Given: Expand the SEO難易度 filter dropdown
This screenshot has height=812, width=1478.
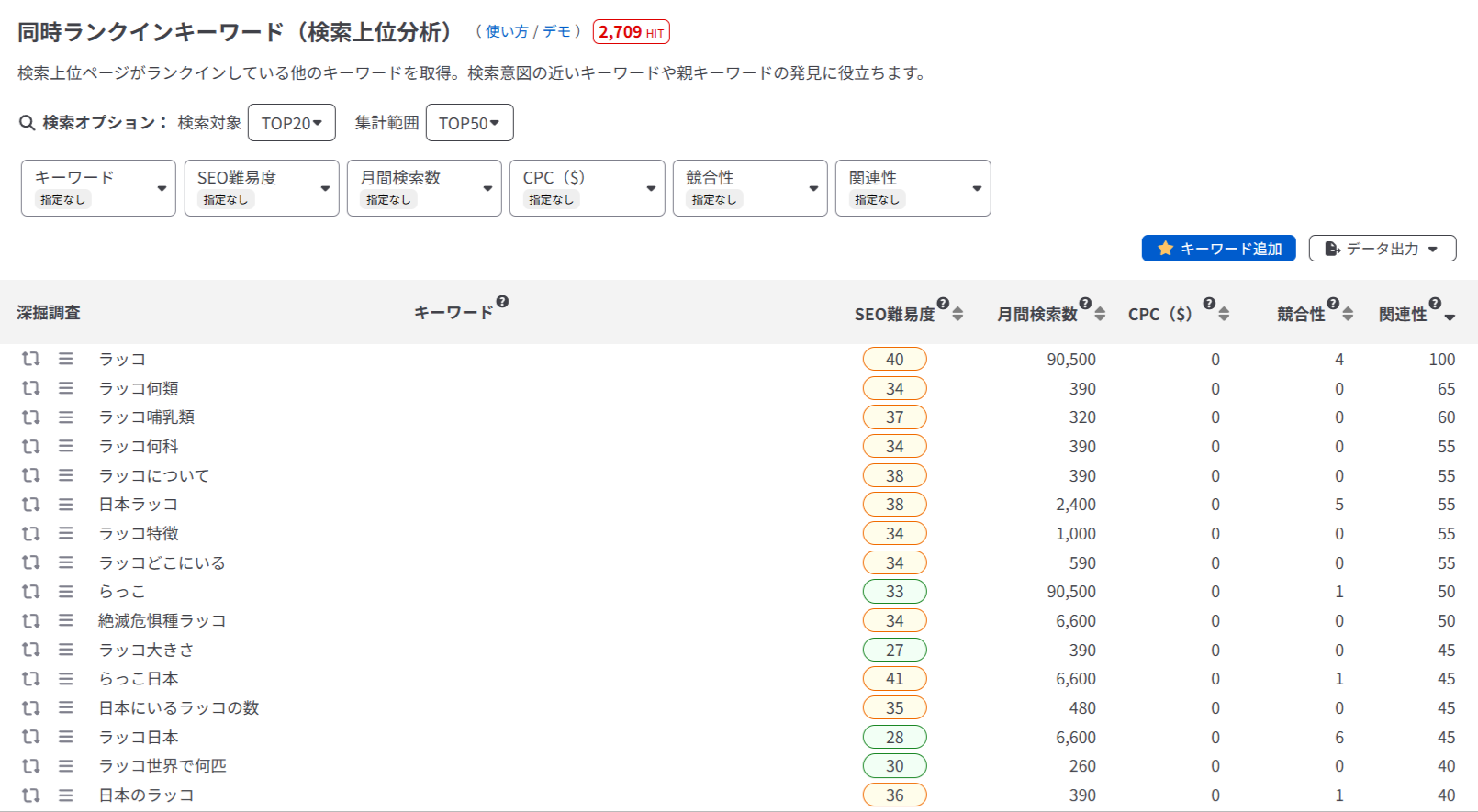Looking at the screenshot, I should click(262, 188).
